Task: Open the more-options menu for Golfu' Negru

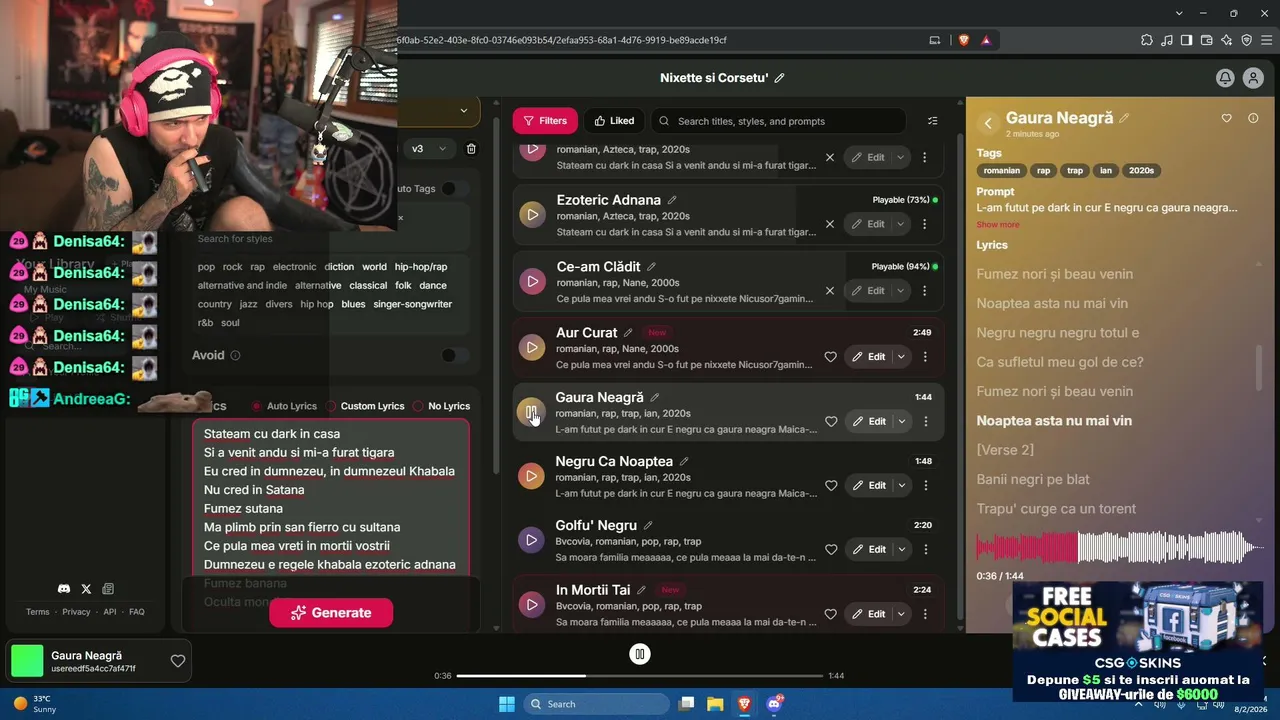Action: coord(925,550)
